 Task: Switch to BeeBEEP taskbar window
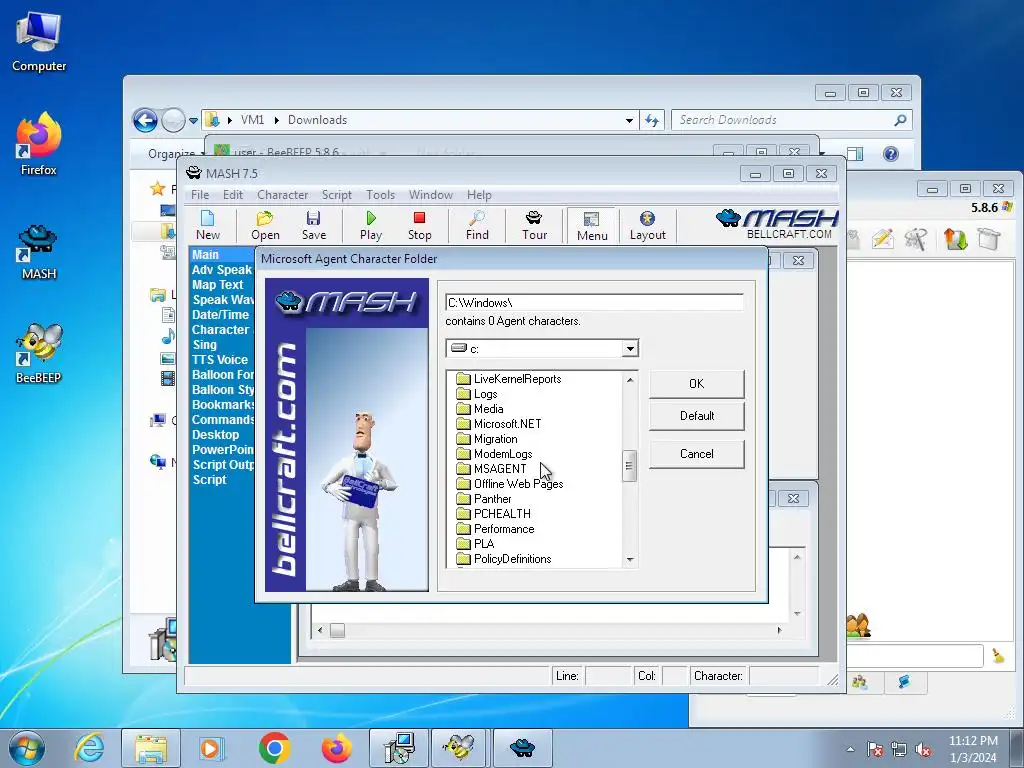click(458, 748)
